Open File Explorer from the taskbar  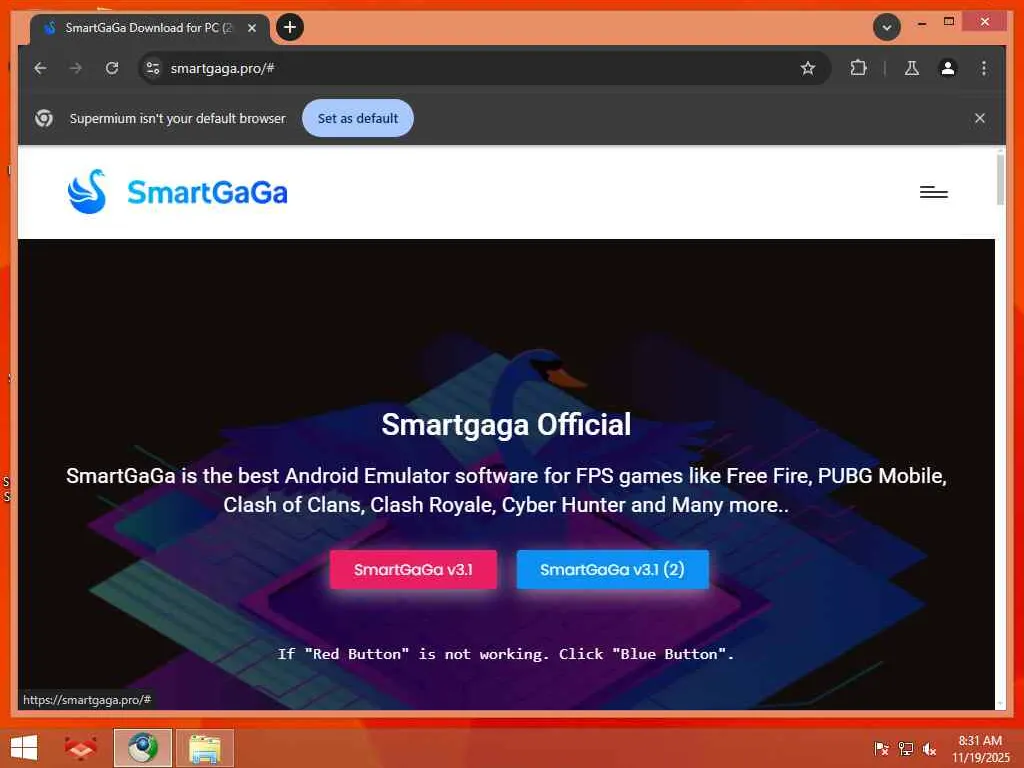pyautogui.click(x=204, y=748)
